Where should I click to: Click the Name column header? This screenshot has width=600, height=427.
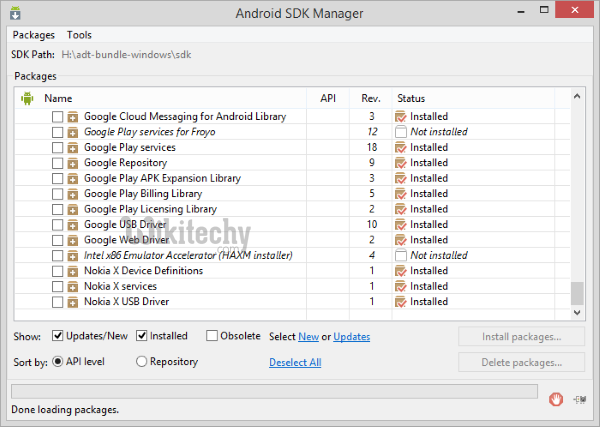[x=58, y=98]
